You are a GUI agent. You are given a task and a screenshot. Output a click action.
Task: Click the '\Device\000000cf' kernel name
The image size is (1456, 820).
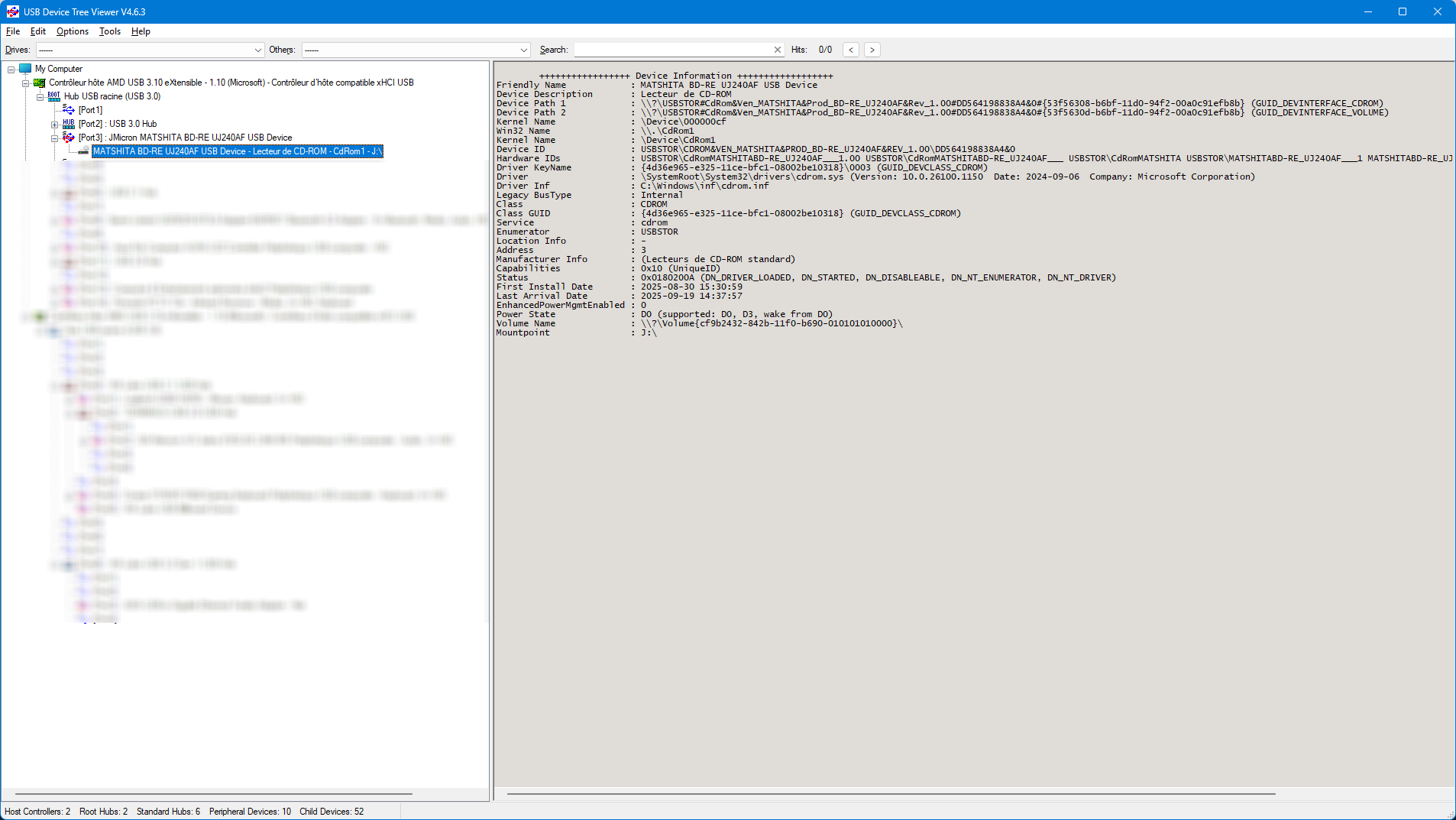pyautogui.click(x=684, y=122)
